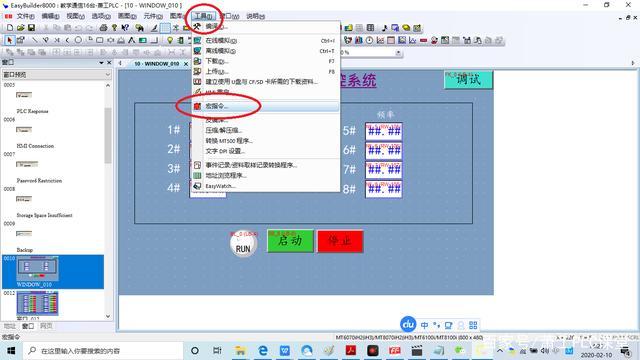Open 建立使用U盘与CF/SD卡下载资料 entry
The width and height of the screenshot is (640, 360).
tap(265, 82)
